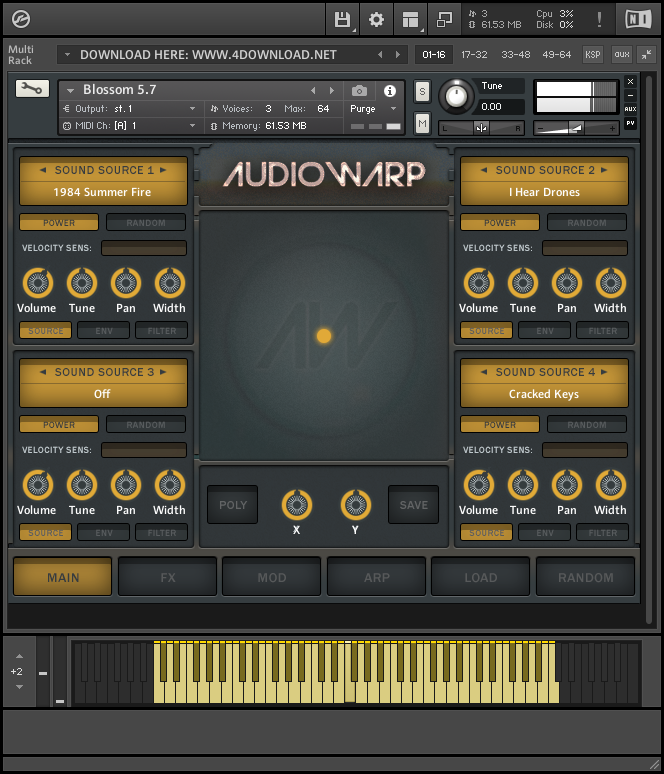Image resolution: width=664 pixels, height=774 pixels.
Task: Click the save floppy disk icon
Action: click(342, 20)
